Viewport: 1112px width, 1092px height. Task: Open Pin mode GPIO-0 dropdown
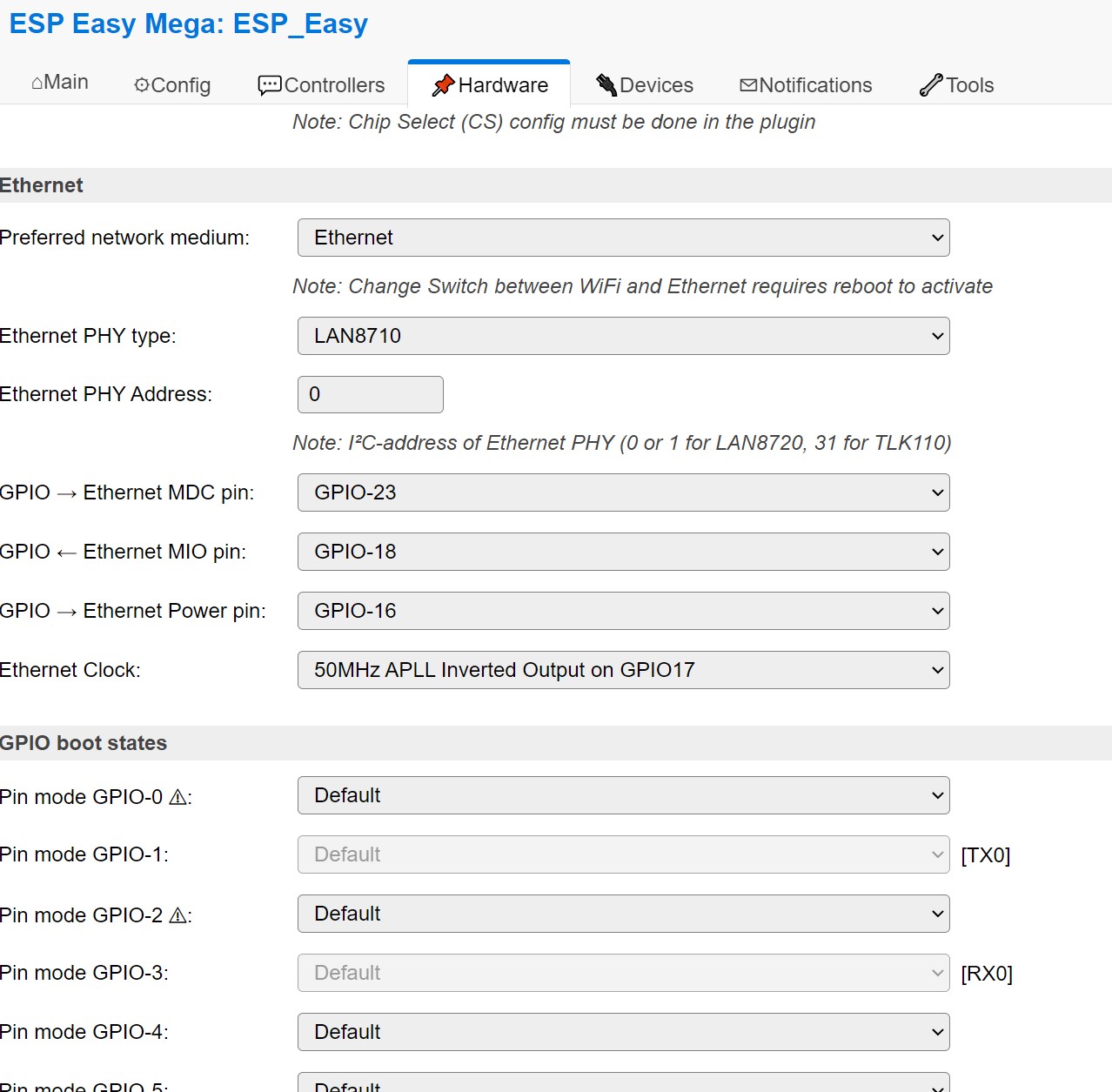pyautogui.click(x=623, y=795)
